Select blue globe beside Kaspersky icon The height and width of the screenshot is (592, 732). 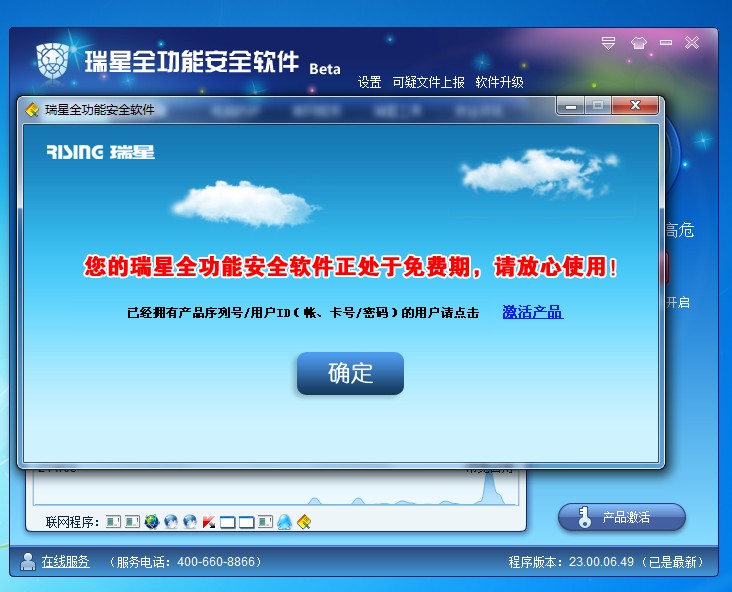pyautogui.click(x=190, y=522)
